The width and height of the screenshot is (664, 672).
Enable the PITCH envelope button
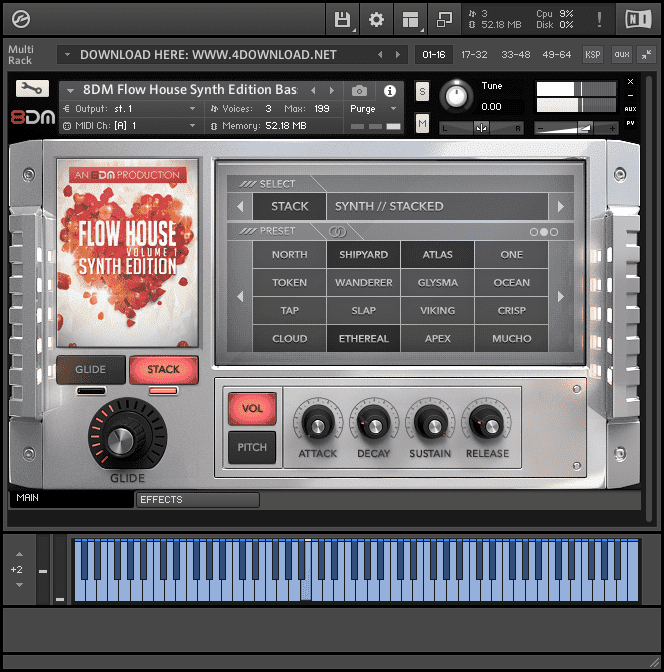(x=252, y=447)
